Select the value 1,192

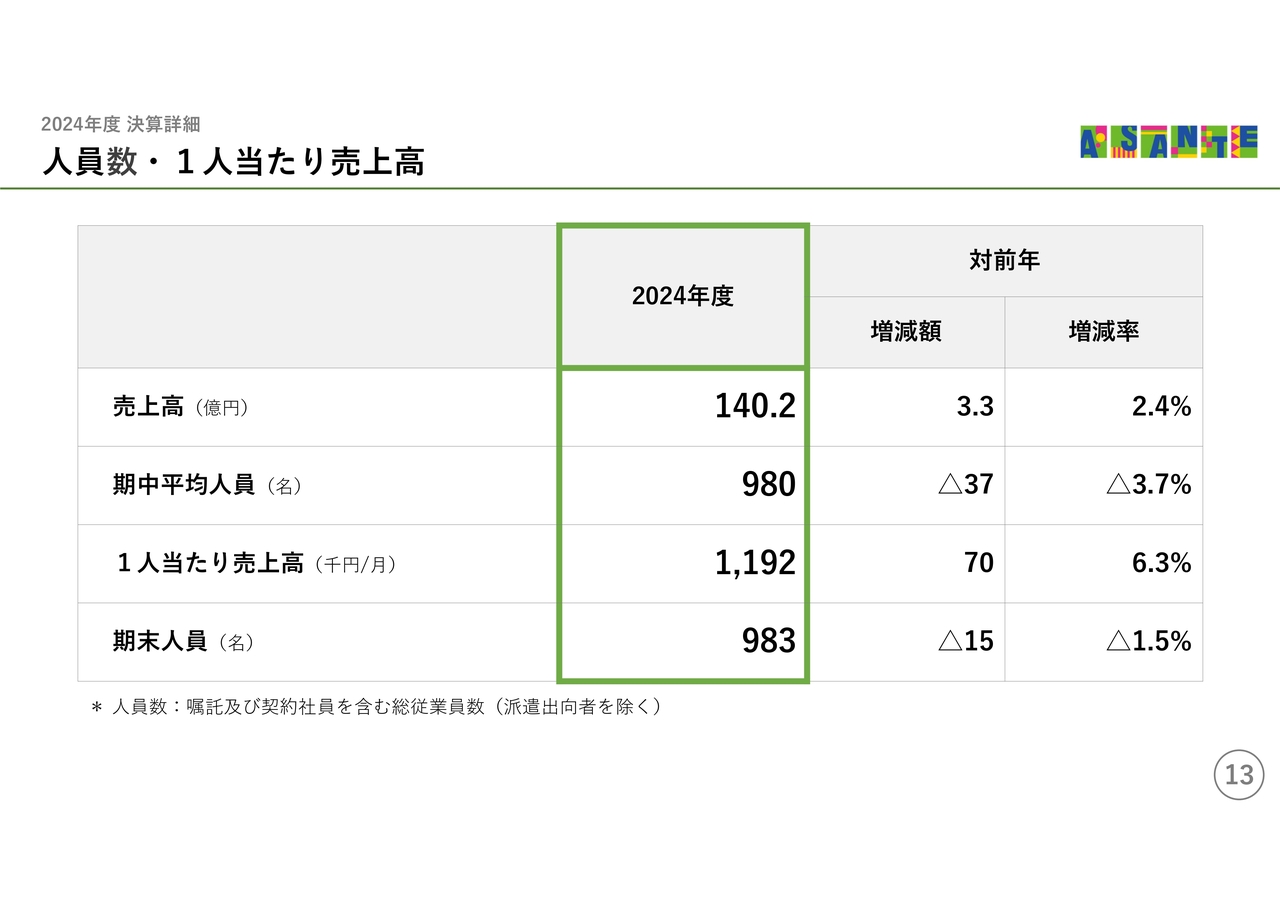755,563
